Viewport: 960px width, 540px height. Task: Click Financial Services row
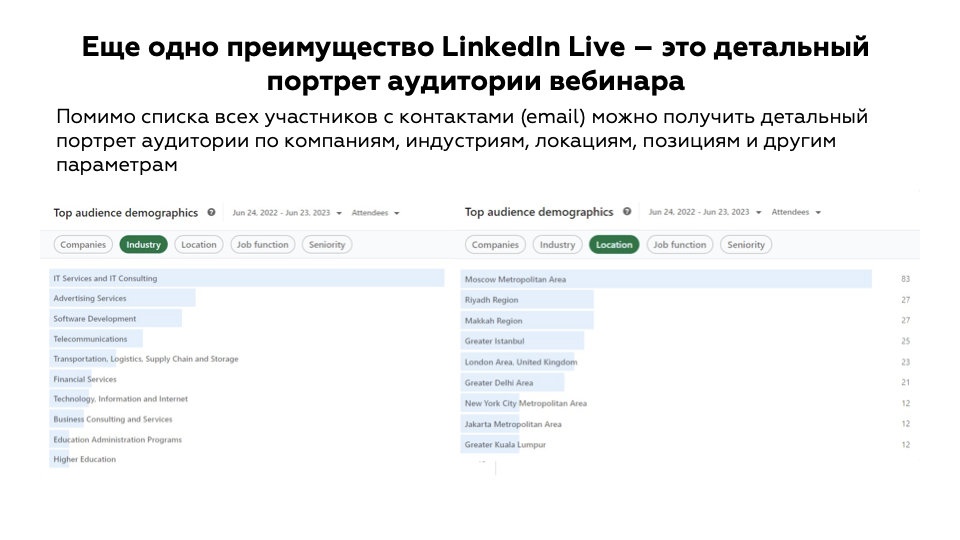[84, 379]
